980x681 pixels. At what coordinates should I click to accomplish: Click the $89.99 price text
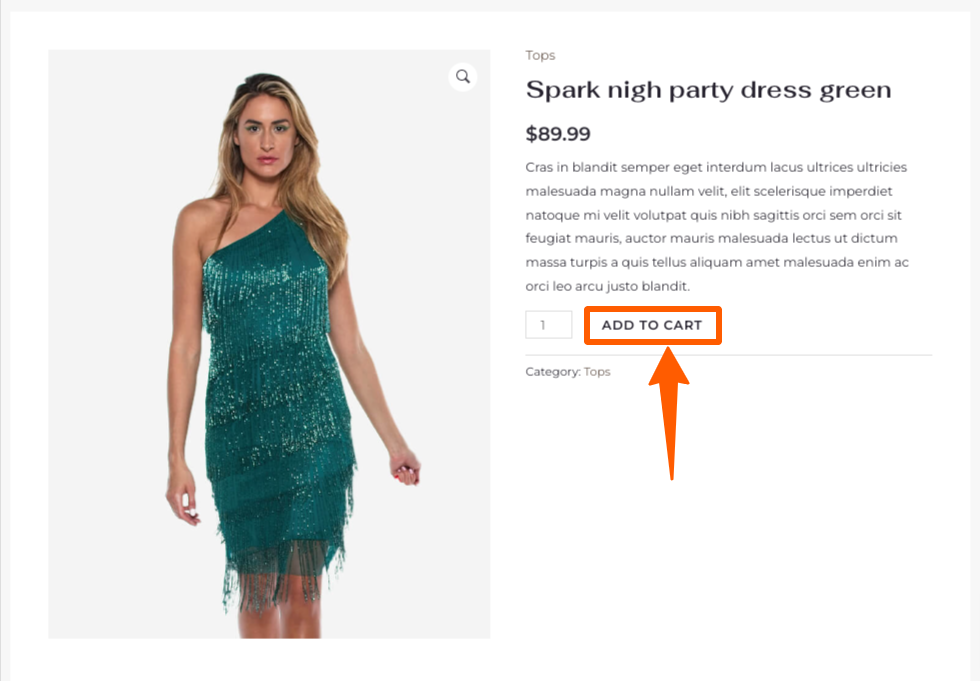coord(558,134)
